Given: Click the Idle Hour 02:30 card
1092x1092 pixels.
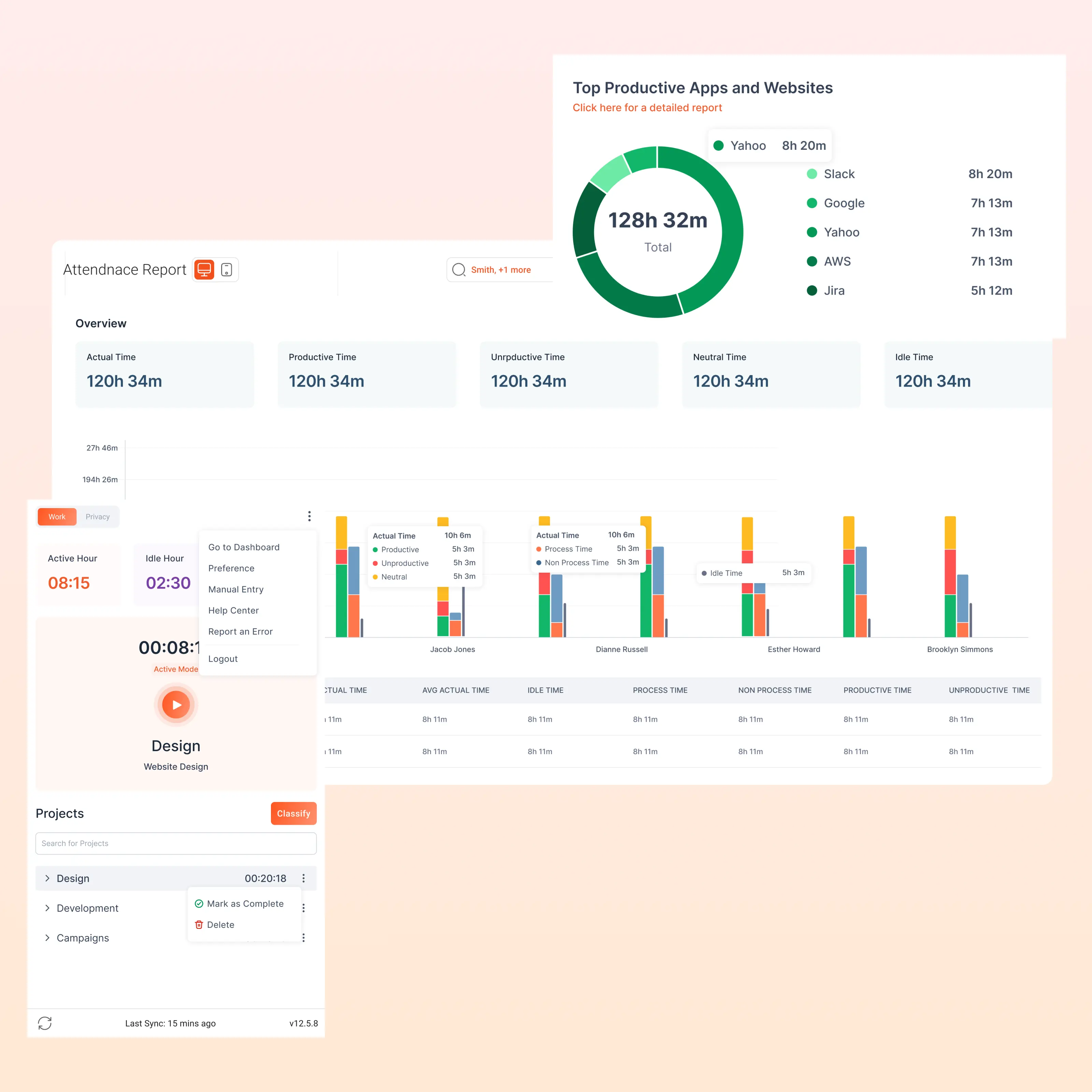Looking at the screenshot, I should pyautogui.click(x=167, y=574).
